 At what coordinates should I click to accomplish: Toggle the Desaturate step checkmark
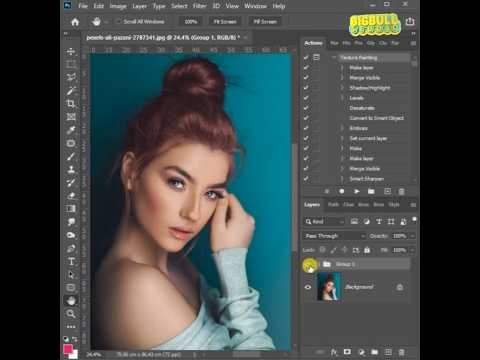tap(306, 108)
